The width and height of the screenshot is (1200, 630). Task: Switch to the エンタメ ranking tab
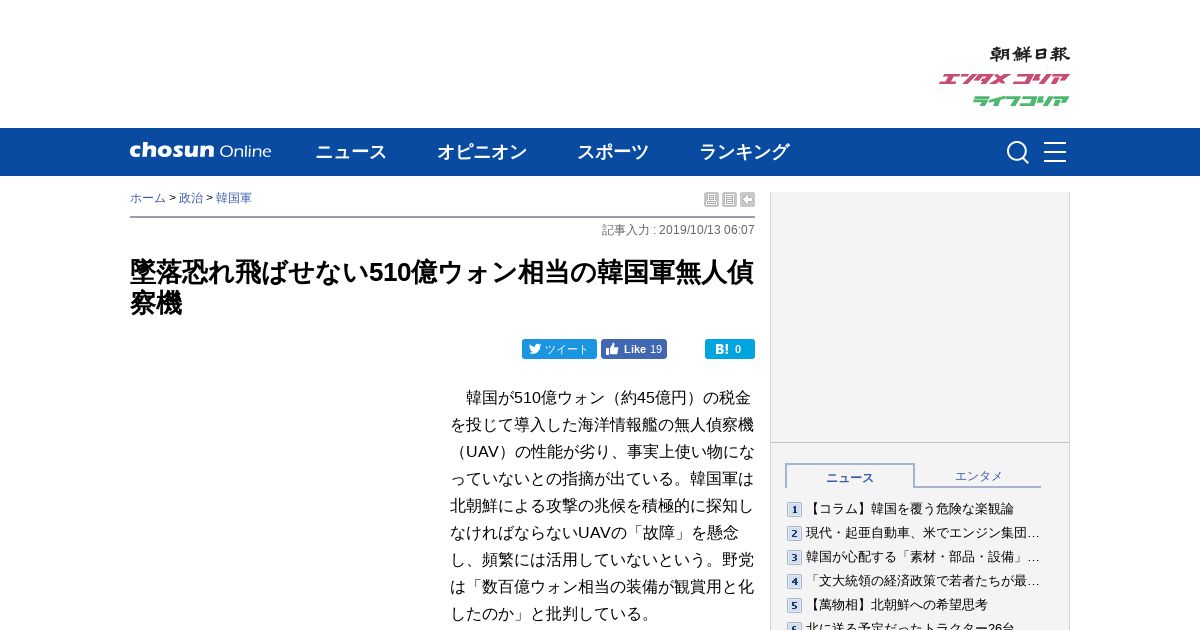(x=978, y=476)
